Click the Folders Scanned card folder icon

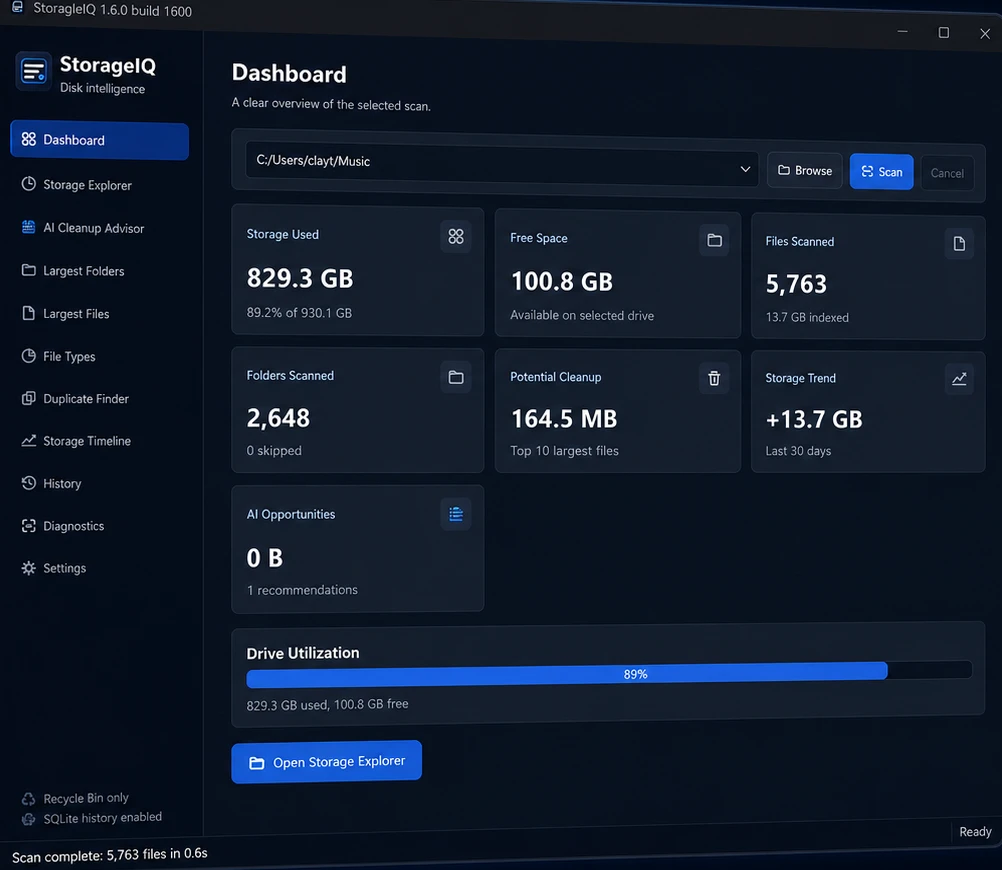456,377
